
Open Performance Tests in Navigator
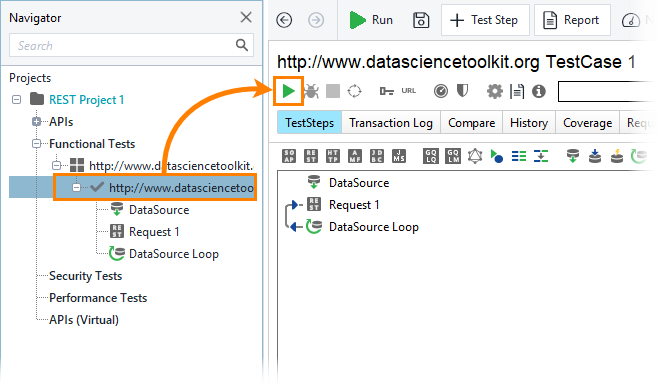click(x=98, y=298)
